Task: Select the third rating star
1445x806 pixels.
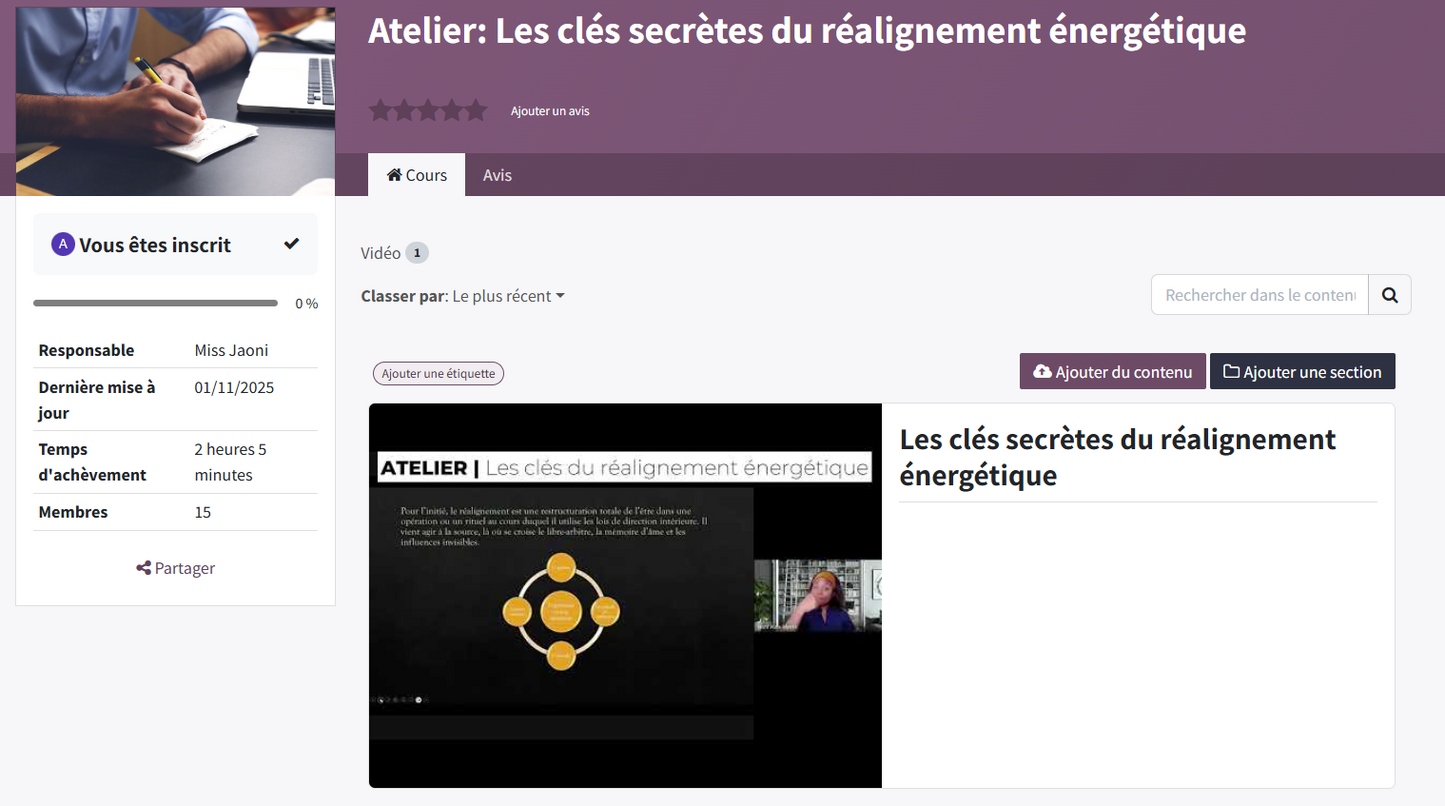Action: pyautogui.click(x=427, y=110)
